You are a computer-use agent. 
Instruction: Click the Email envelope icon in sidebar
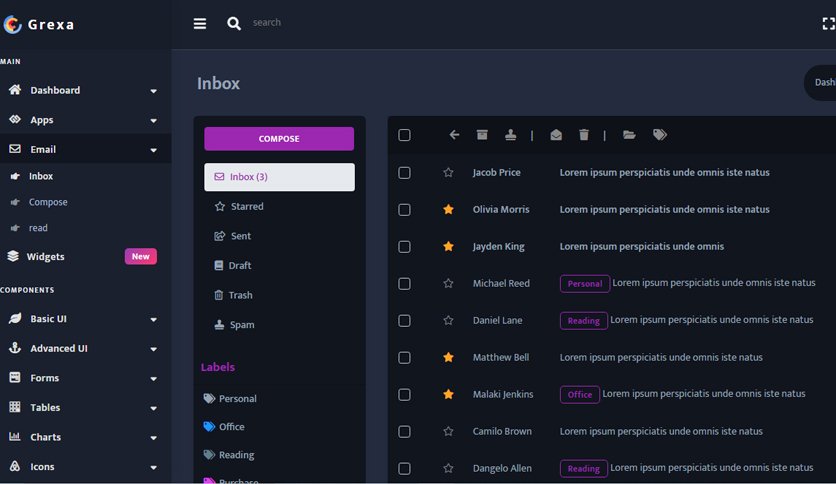click(x=15, y=149)
